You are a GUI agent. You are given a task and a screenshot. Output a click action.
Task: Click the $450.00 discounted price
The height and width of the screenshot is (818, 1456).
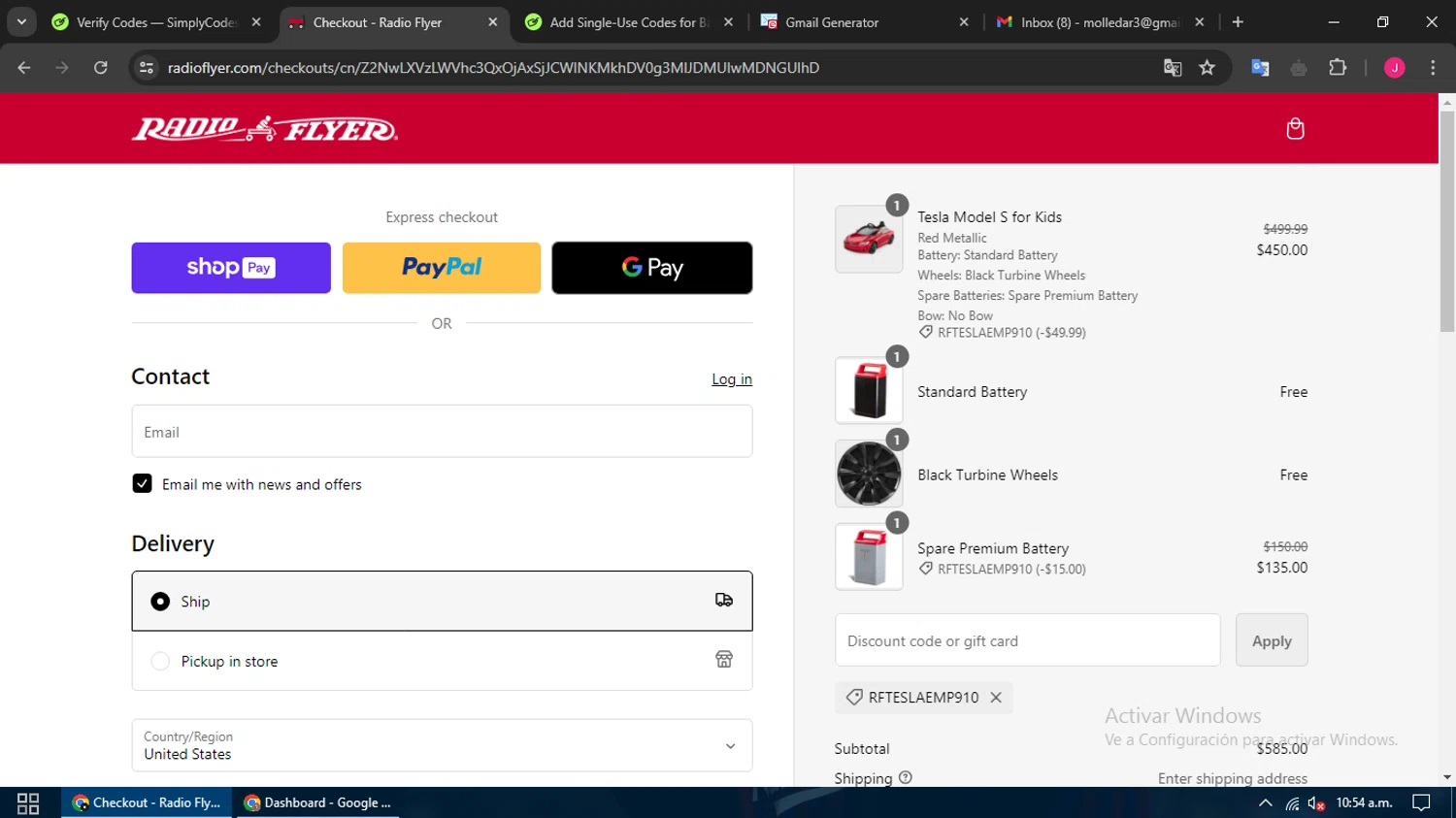click(1281, 249)
